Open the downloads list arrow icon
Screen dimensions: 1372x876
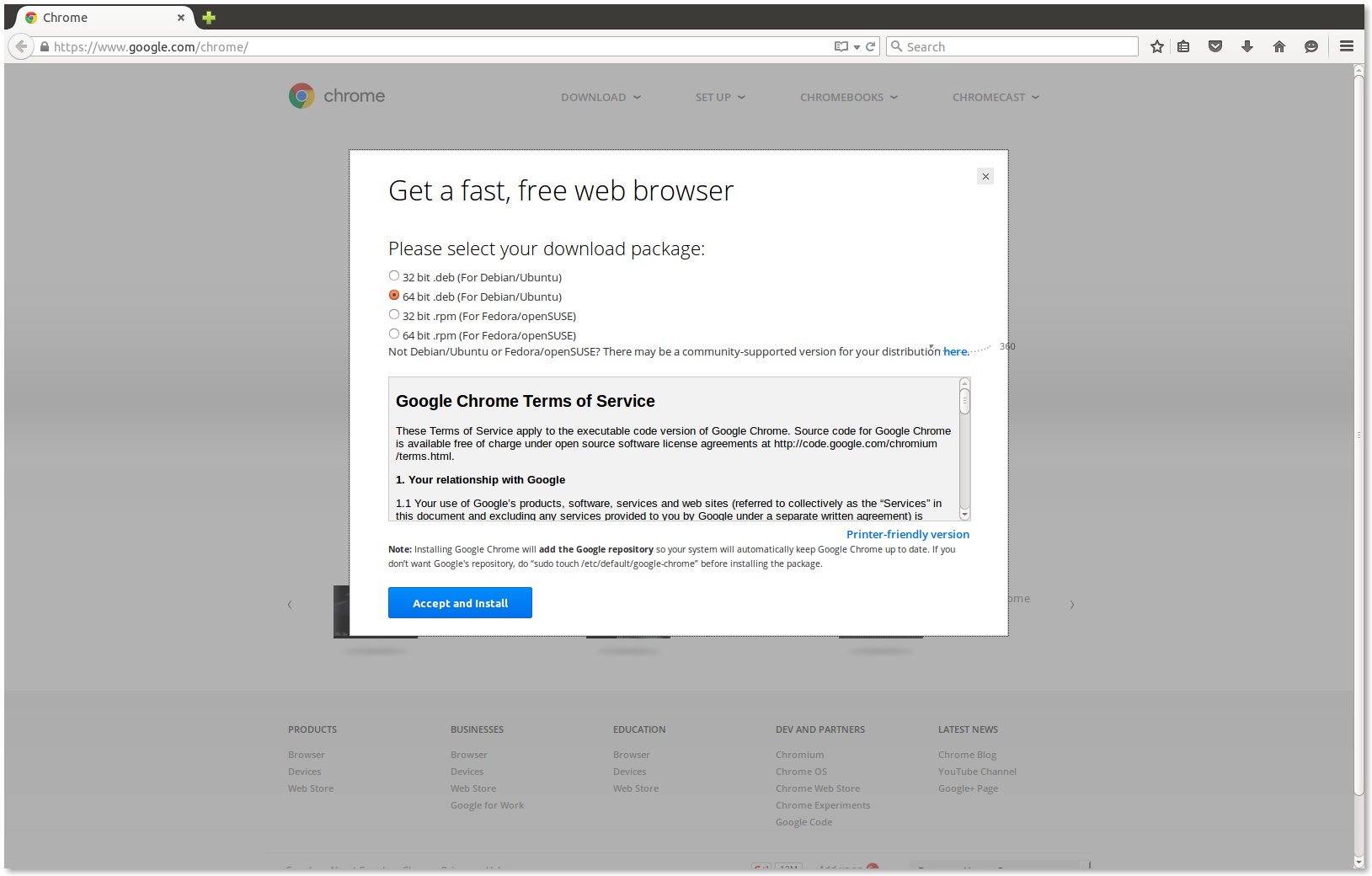(1247, 46)
